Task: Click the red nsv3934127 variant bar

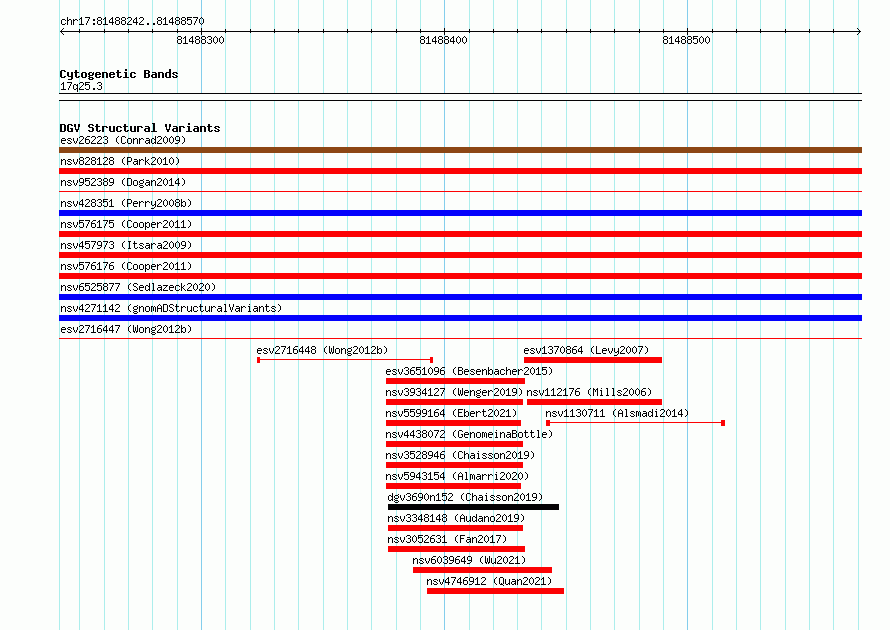Action: (454, 402)
